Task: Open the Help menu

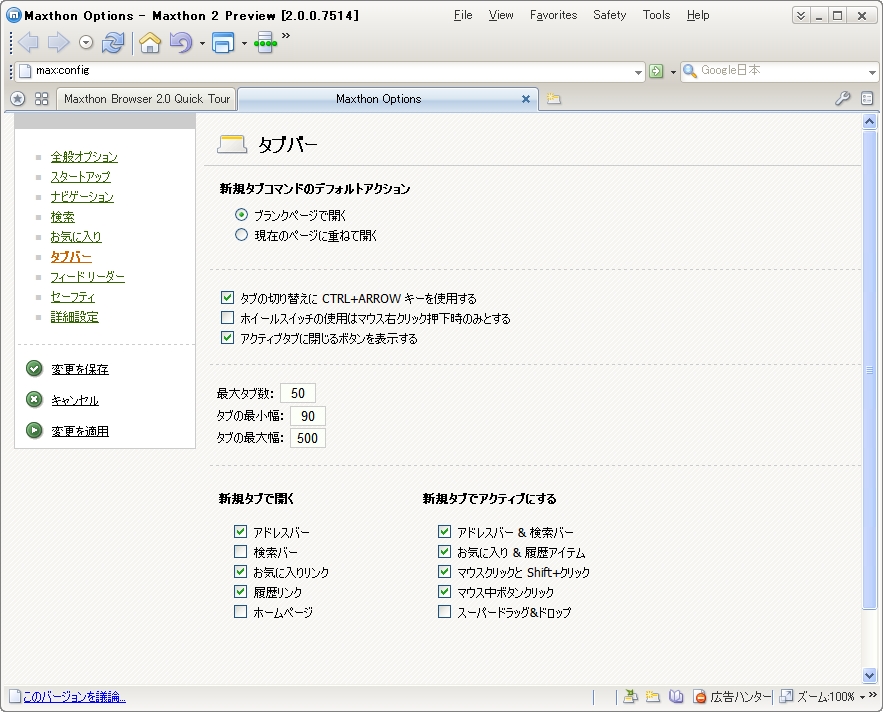Action: (x=698, y=15)
